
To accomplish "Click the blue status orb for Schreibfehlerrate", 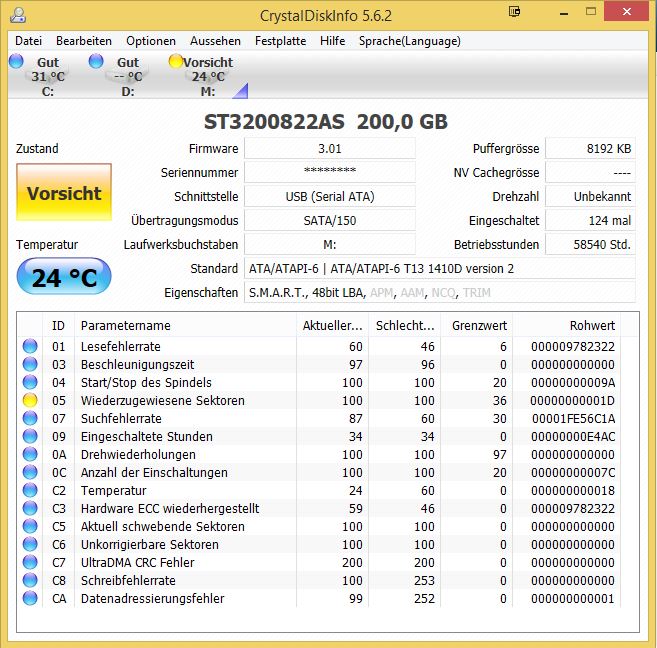I will [x=30, y=581].
